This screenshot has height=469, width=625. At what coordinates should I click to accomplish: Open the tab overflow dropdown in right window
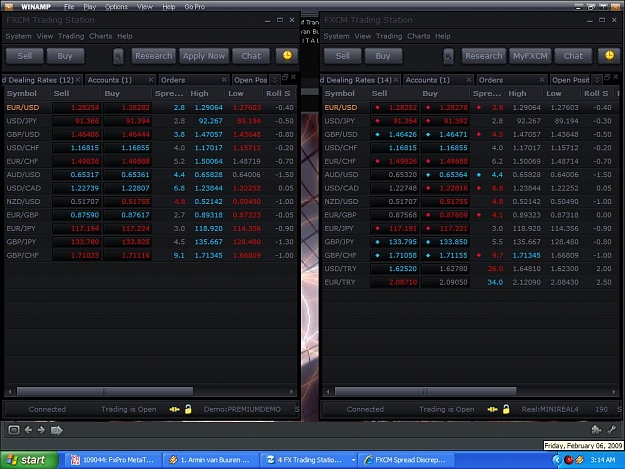[x=597, y=80]
